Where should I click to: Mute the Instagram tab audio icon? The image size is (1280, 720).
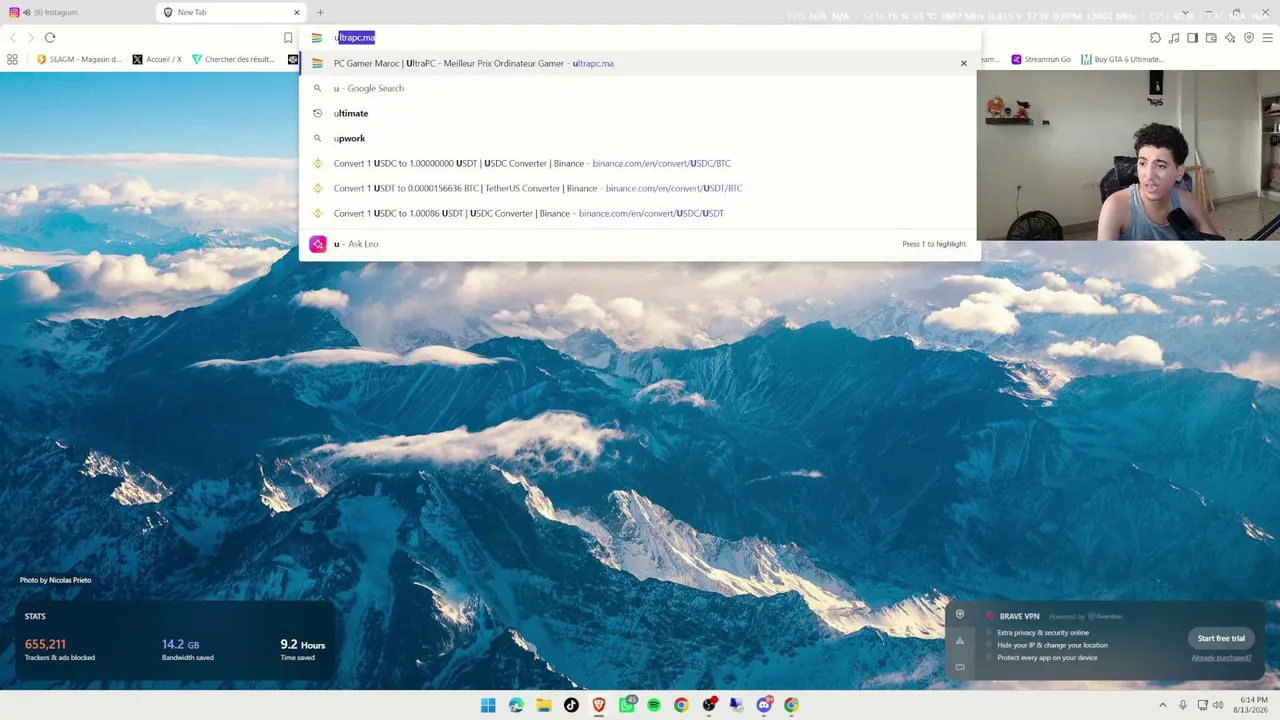pos(26,12)
